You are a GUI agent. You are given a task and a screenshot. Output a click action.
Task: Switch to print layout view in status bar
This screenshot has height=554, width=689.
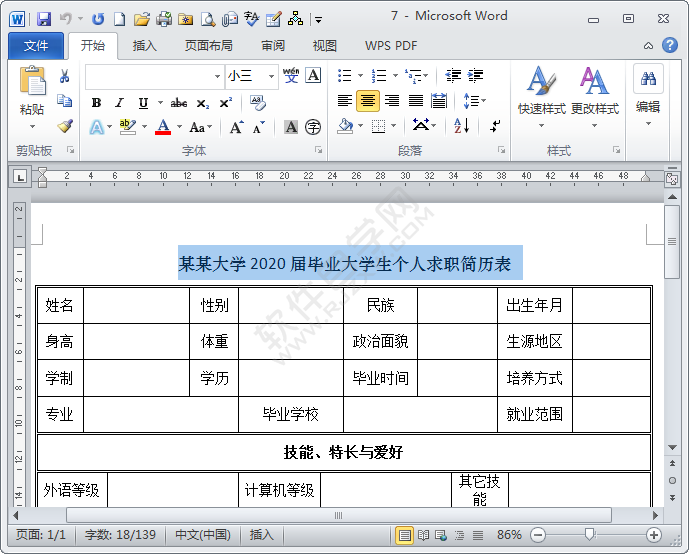(x=405, y=535)
